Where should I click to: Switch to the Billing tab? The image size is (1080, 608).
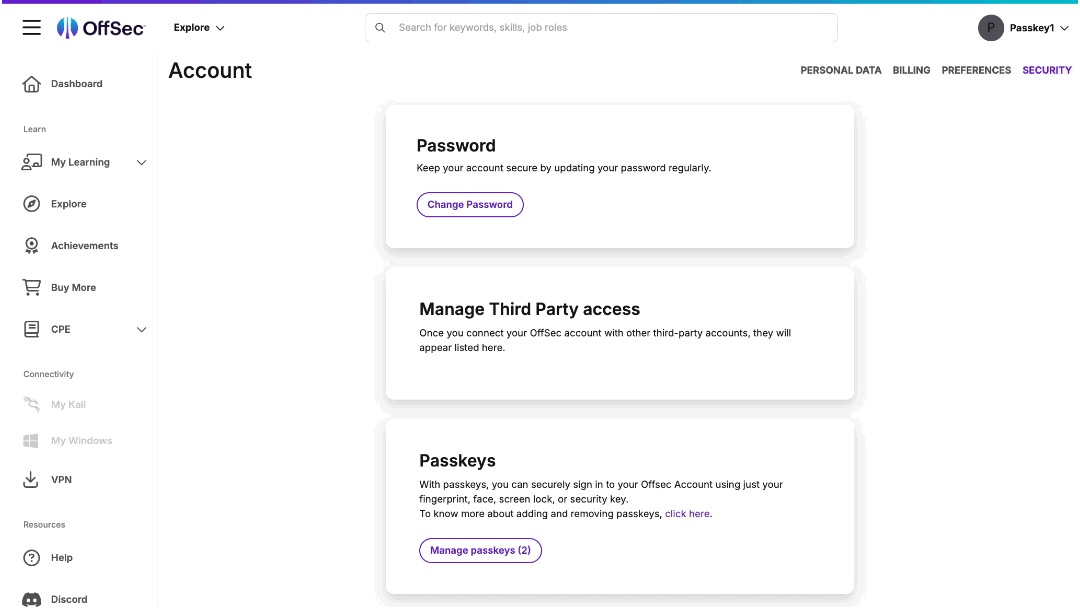tap(911, 70)
